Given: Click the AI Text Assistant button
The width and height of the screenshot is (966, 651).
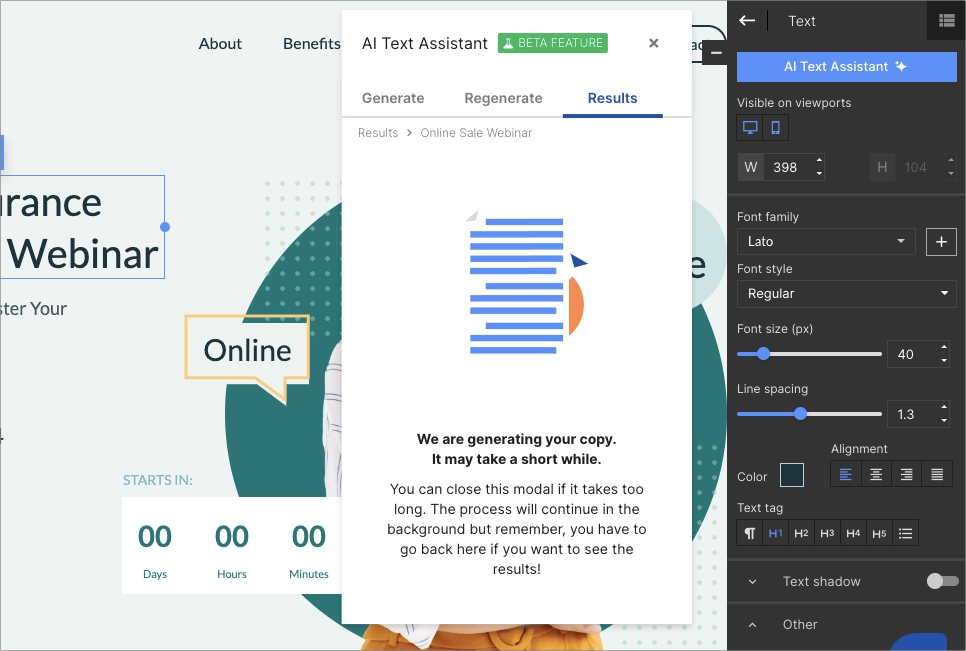Looking at the screenshot, I should 846,66.
